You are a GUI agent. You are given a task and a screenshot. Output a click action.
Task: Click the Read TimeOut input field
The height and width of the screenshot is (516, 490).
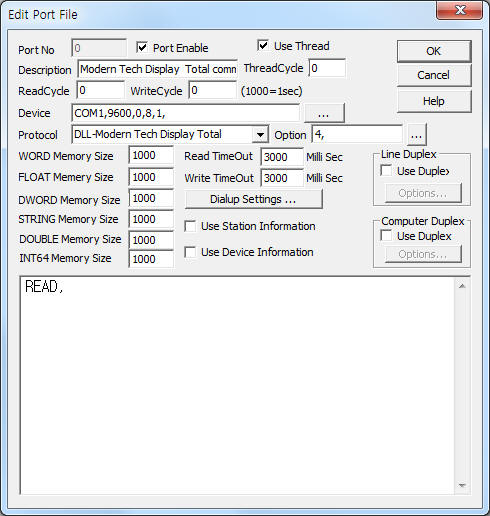282,157
